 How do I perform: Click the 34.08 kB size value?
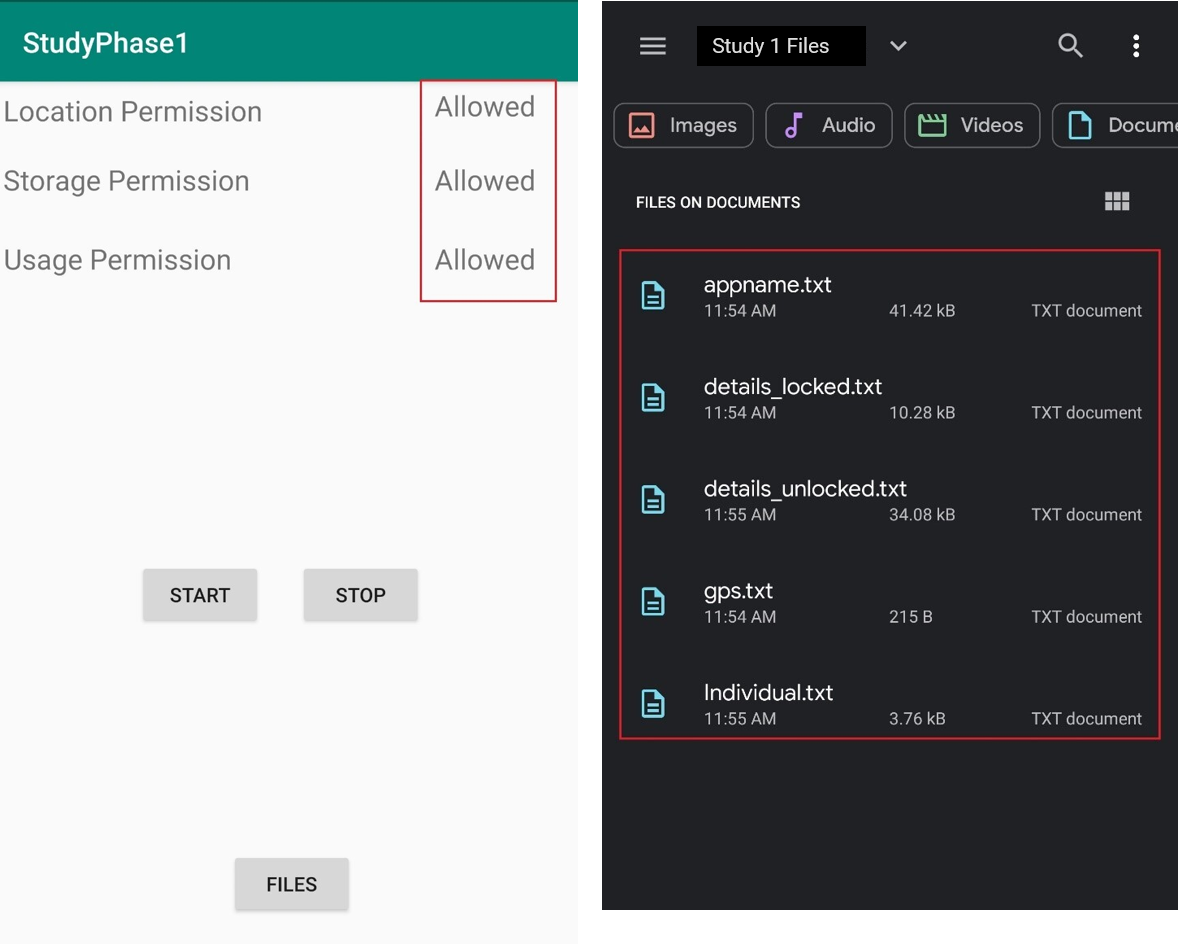pos(922,515)
